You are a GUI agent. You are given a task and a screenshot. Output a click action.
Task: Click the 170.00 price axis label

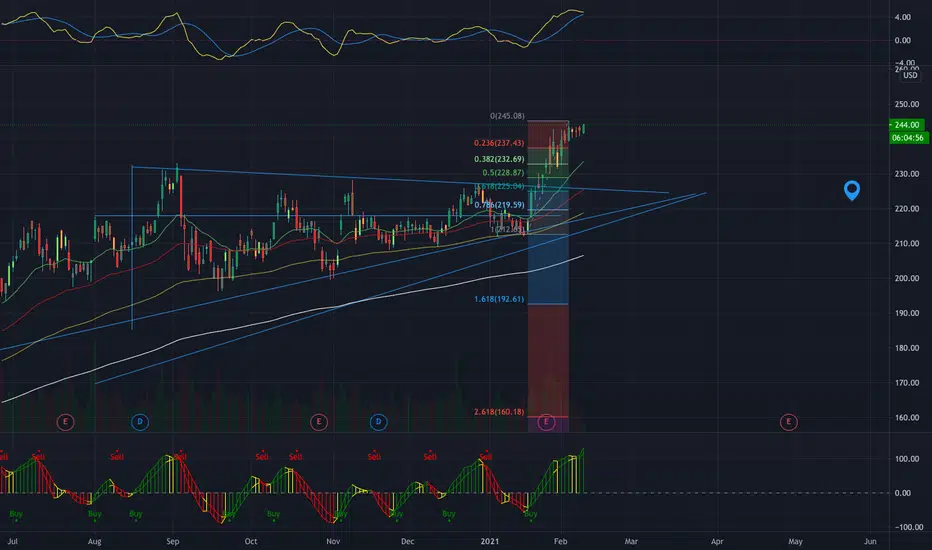tap(906, 383)
